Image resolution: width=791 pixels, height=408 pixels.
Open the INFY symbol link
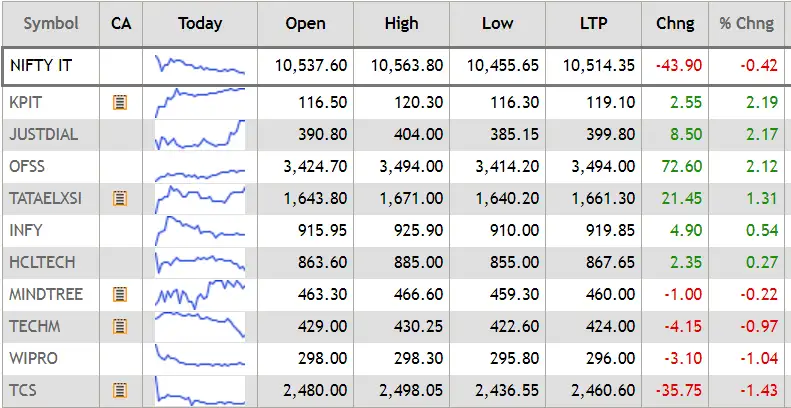pos(26,230)
